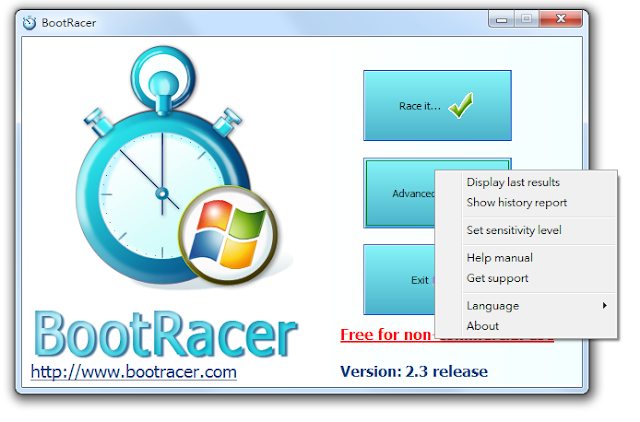Screen dimensions: 640x422
Task: Click the BootRacer stopwatch title bar icon
Action: click(x=29, y=23)
